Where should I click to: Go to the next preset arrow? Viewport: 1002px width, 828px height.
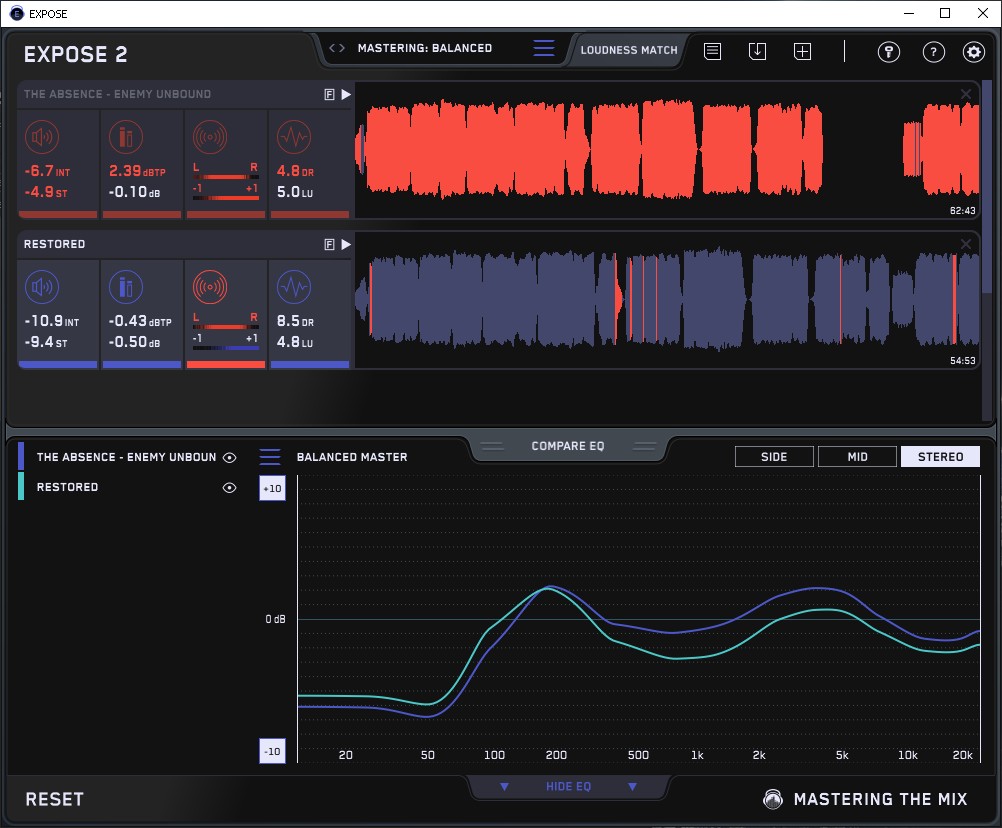point(342,48)
